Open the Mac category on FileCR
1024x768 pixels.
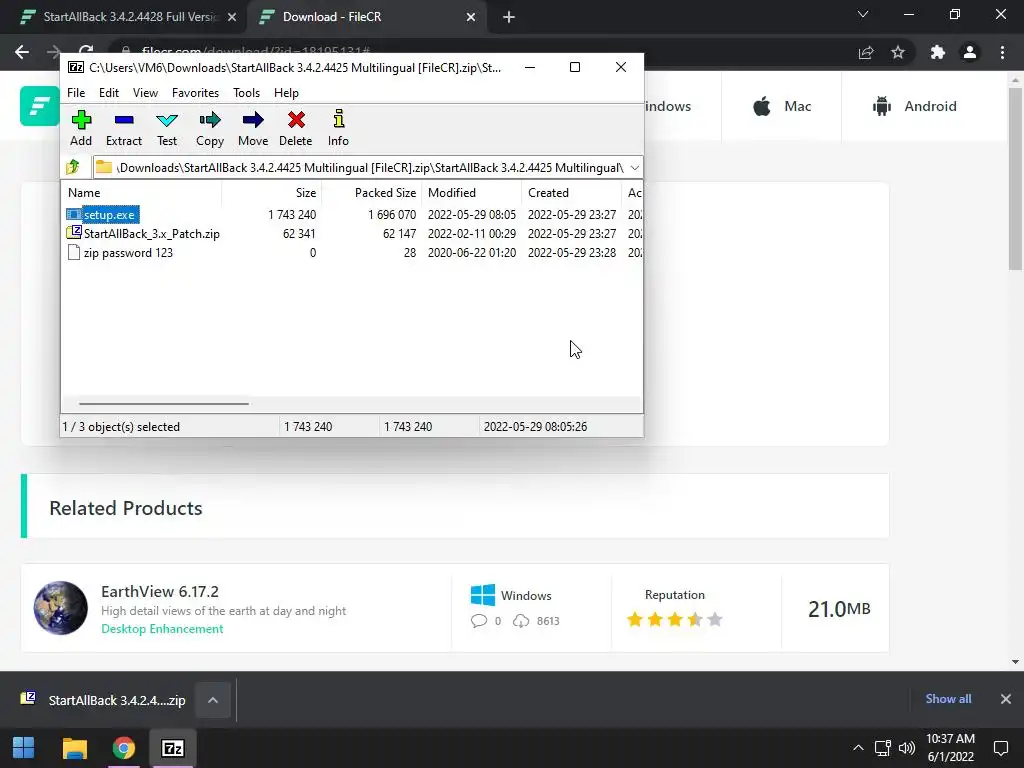coord(782,106)
